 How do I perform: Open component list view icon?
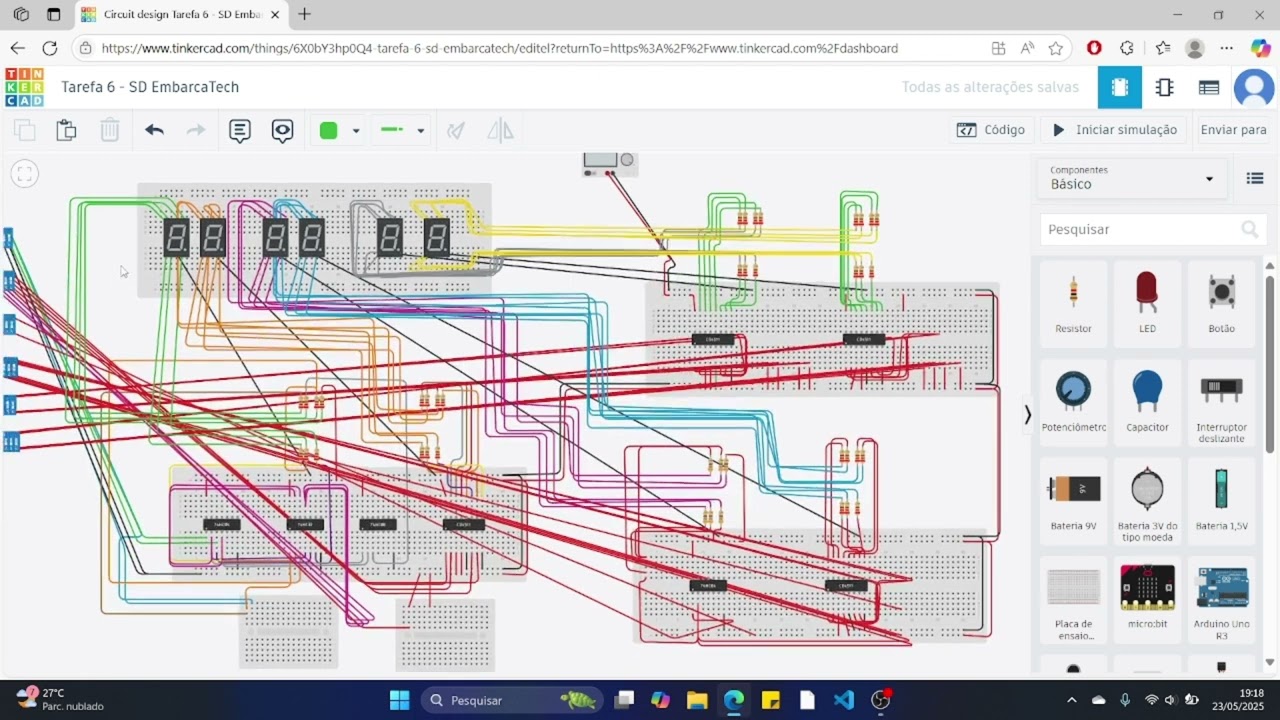[1209, 87]
